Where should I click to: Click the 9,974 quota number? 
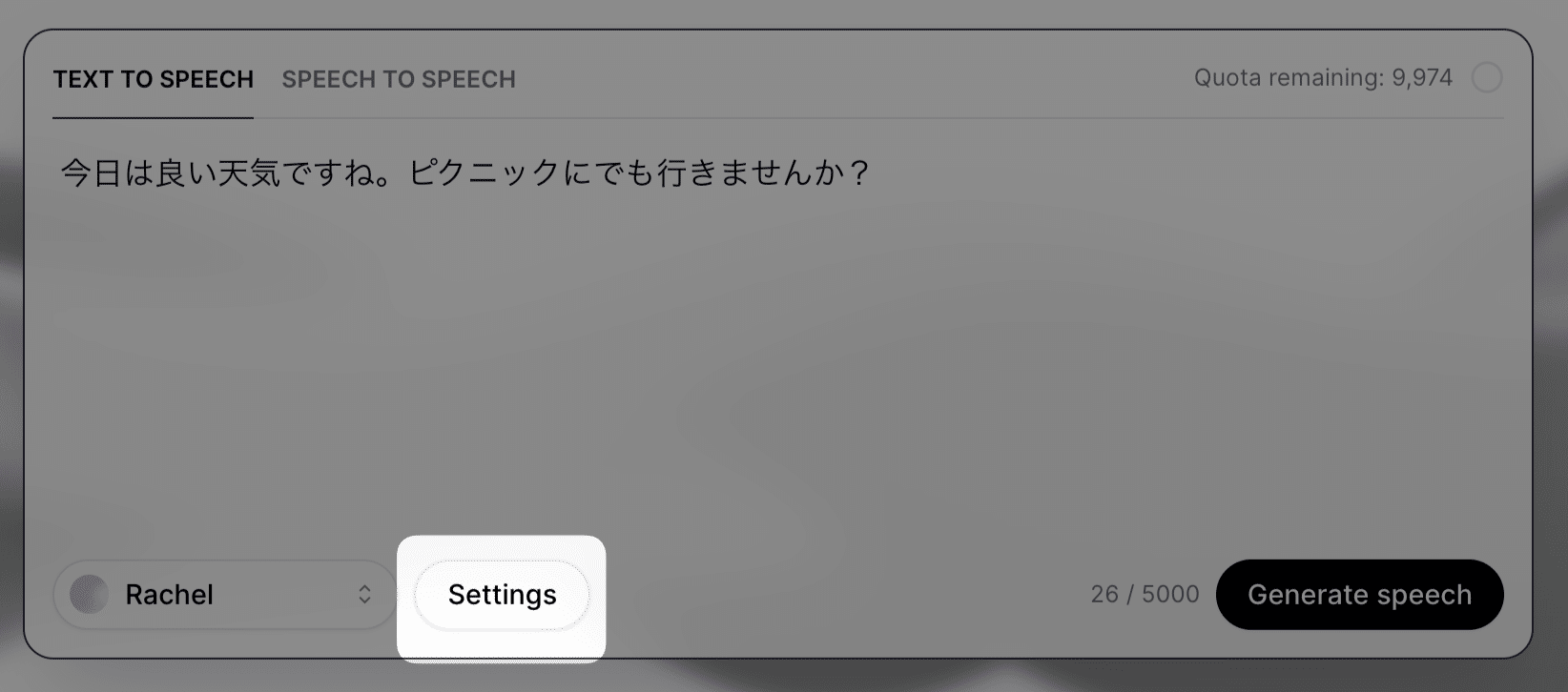click(x=1422, y=78)
